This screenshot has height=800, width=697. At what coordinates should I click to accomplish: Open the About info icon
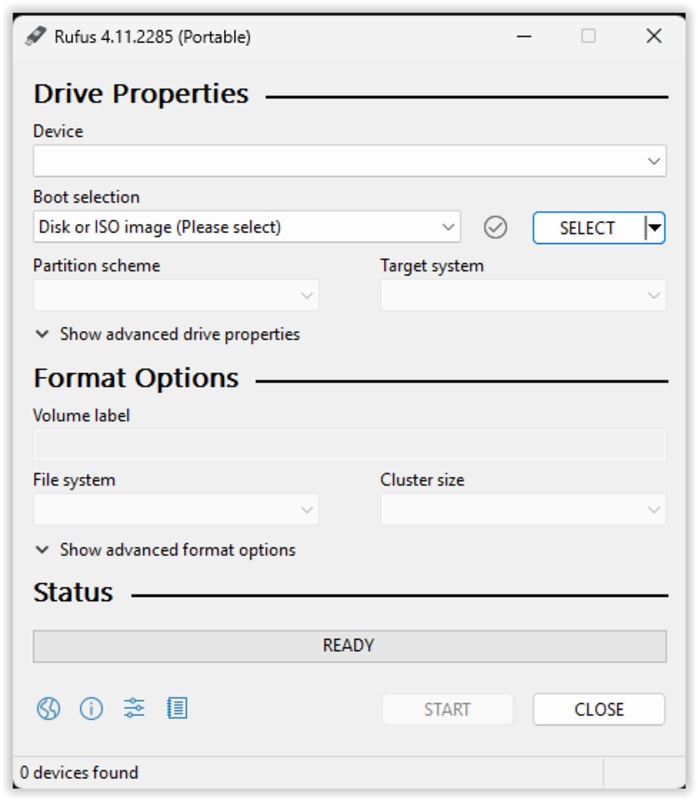pyautogui.click(x=91, y=709)
